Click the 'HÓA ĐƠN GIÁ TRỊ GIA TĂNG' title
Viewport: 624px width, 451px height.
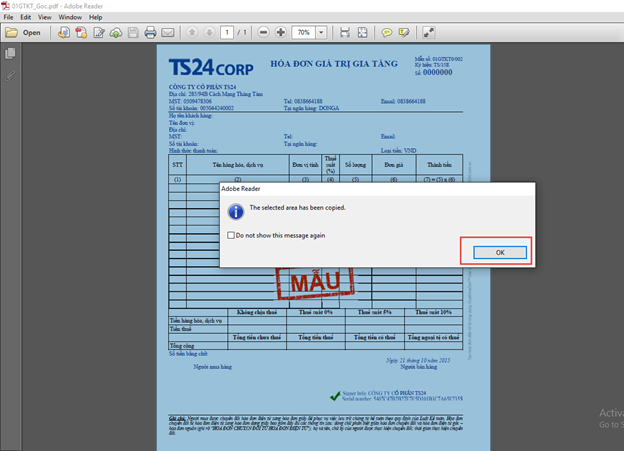(x=334, y=64)
